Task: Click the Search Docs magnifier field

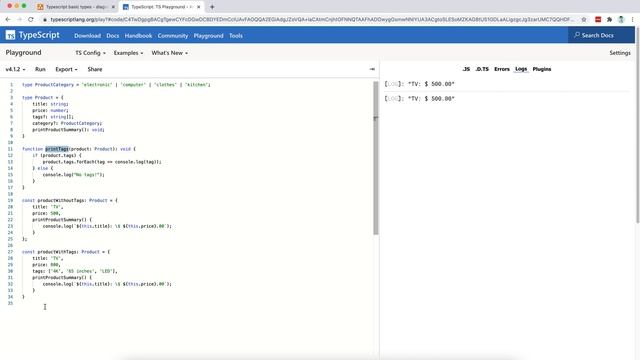Action: [x=601, y=36]
